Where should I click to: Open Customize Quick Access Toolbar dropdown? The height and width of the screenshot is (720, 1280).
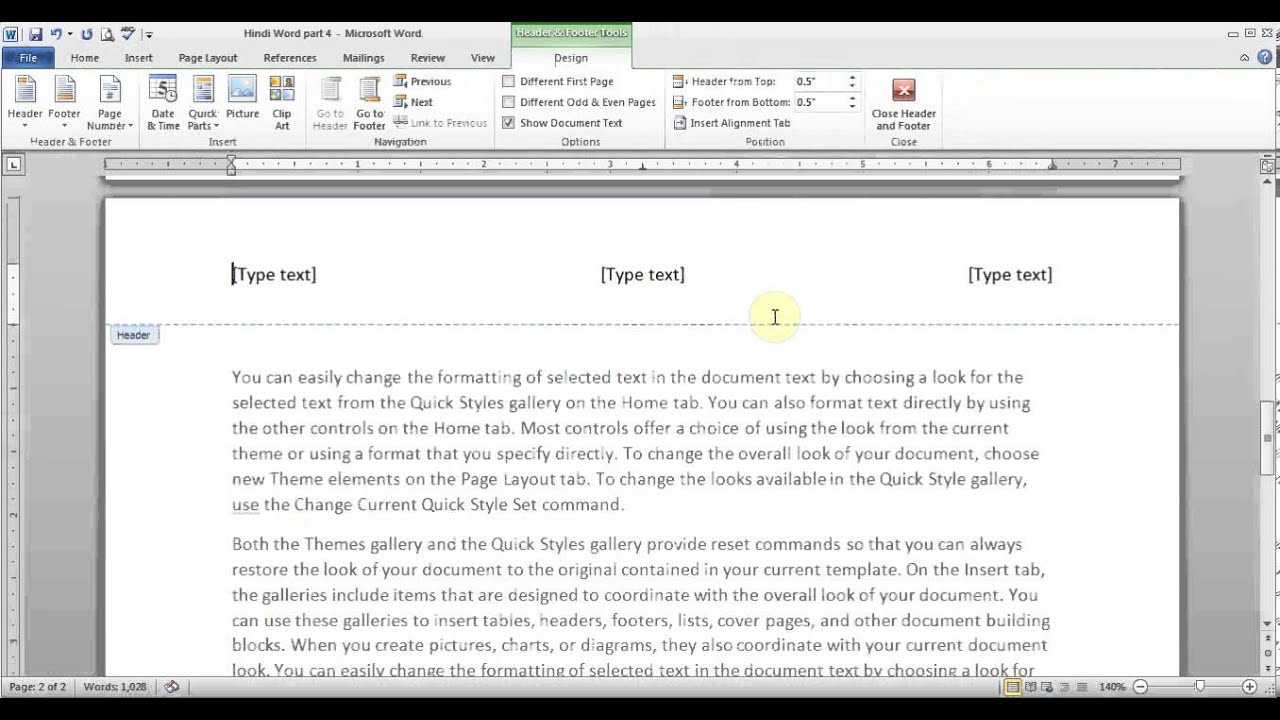(149, 35)
